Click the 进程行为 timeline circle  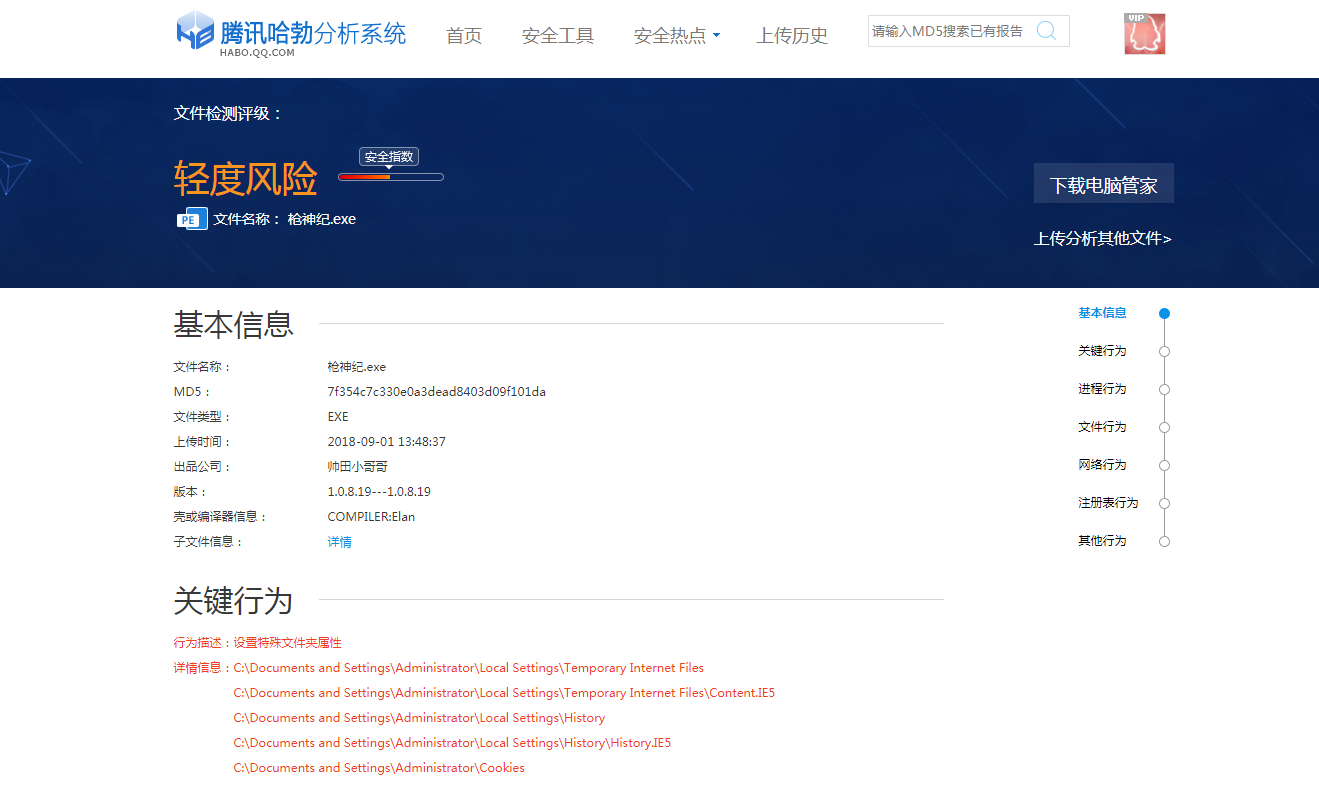point(1164,389)
